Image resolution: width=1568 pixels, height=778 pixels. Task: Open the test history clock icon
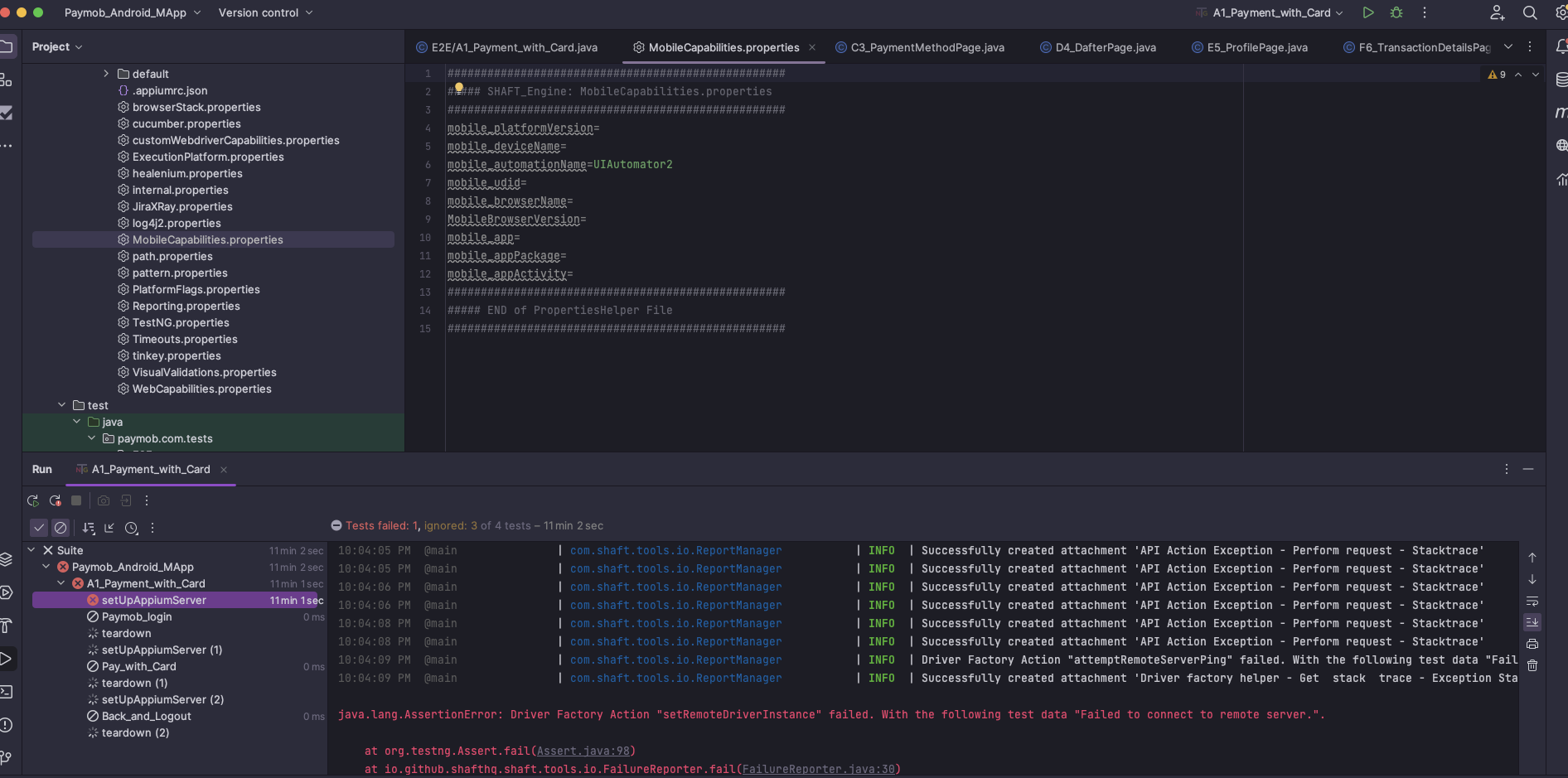(132, 529)
